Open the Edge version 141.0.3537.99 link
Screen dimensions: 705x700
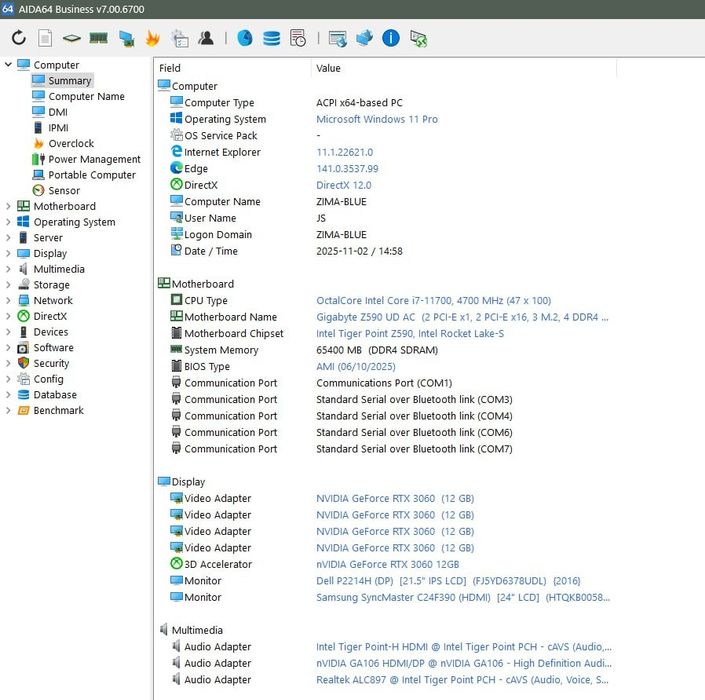tap(347, 169)
